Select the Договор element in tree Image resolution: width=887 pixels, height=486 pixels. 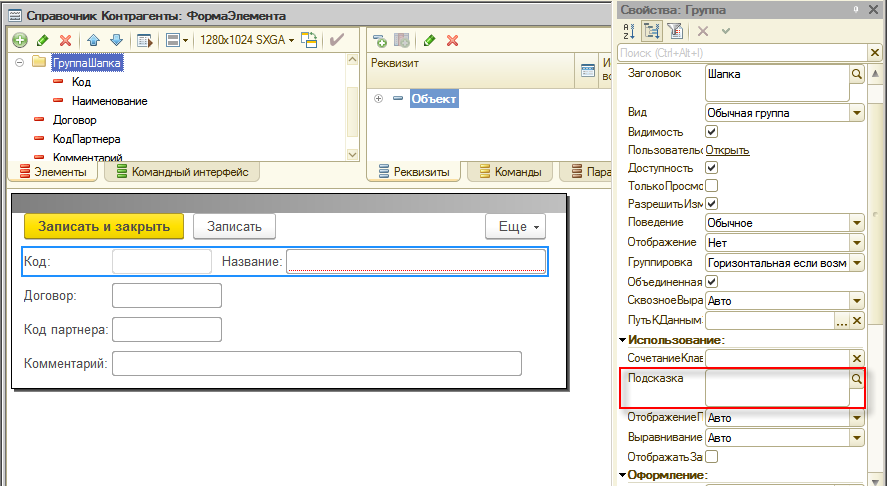[75, 120]
